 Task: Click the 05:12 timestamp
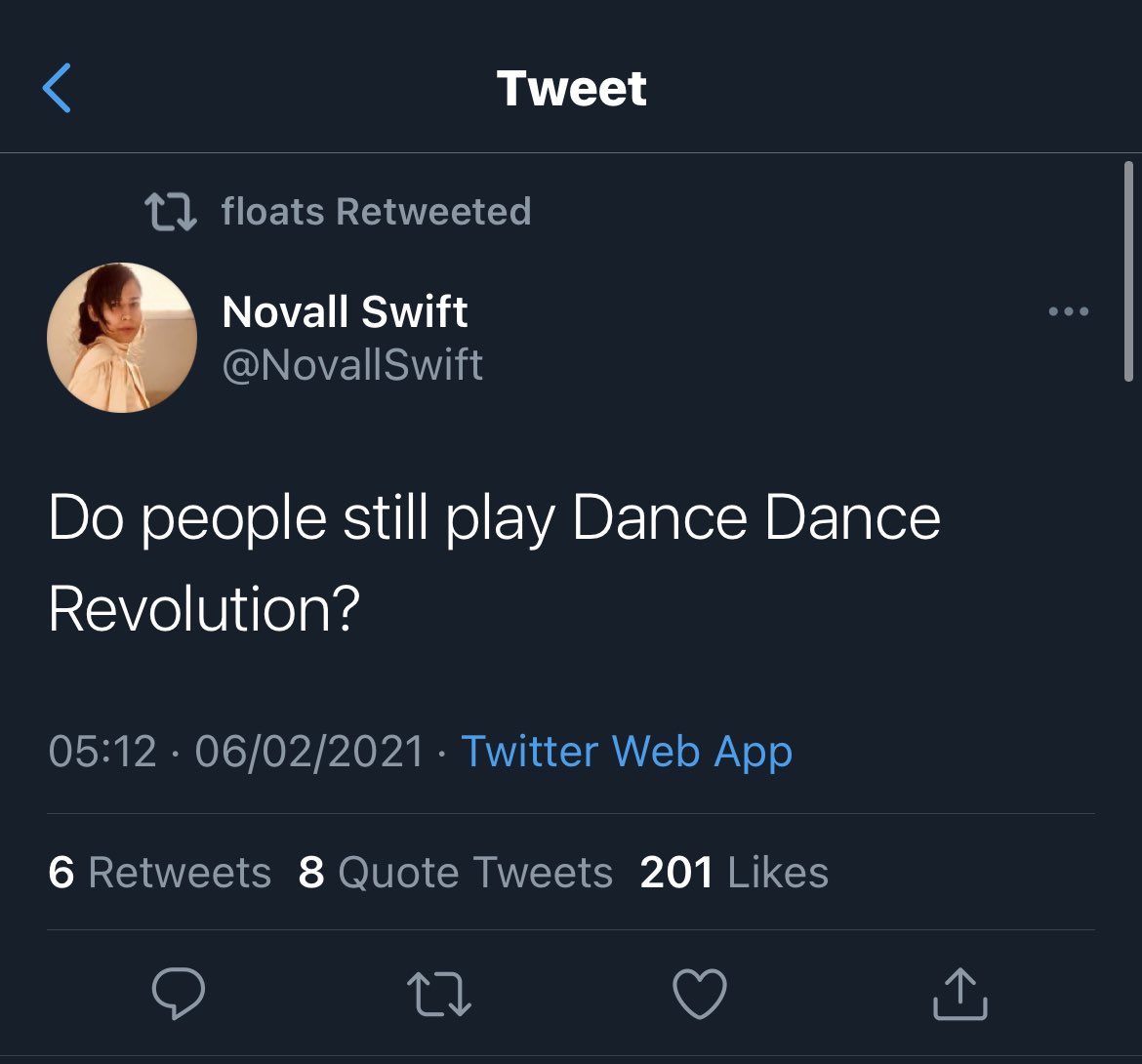102,752
